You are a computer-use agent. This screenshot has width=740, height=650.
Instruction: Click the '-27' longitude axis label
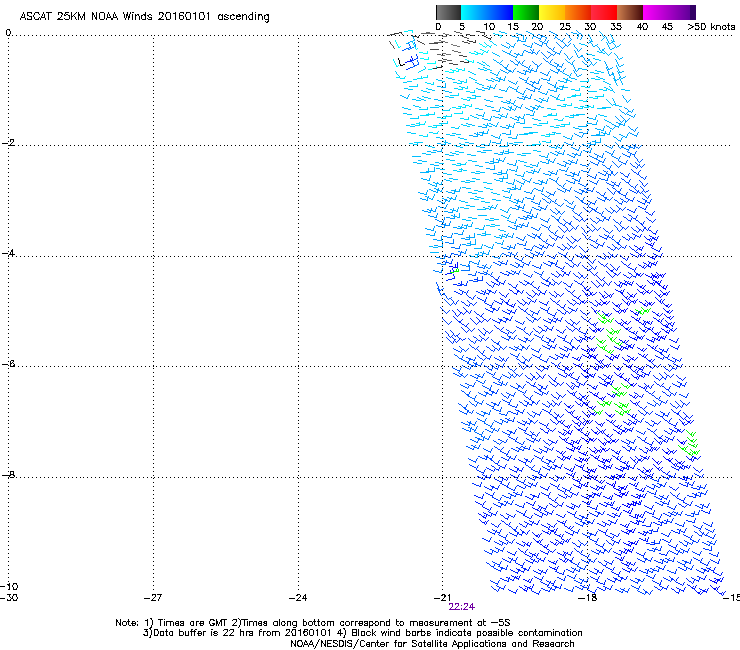[x=153, y=598]
